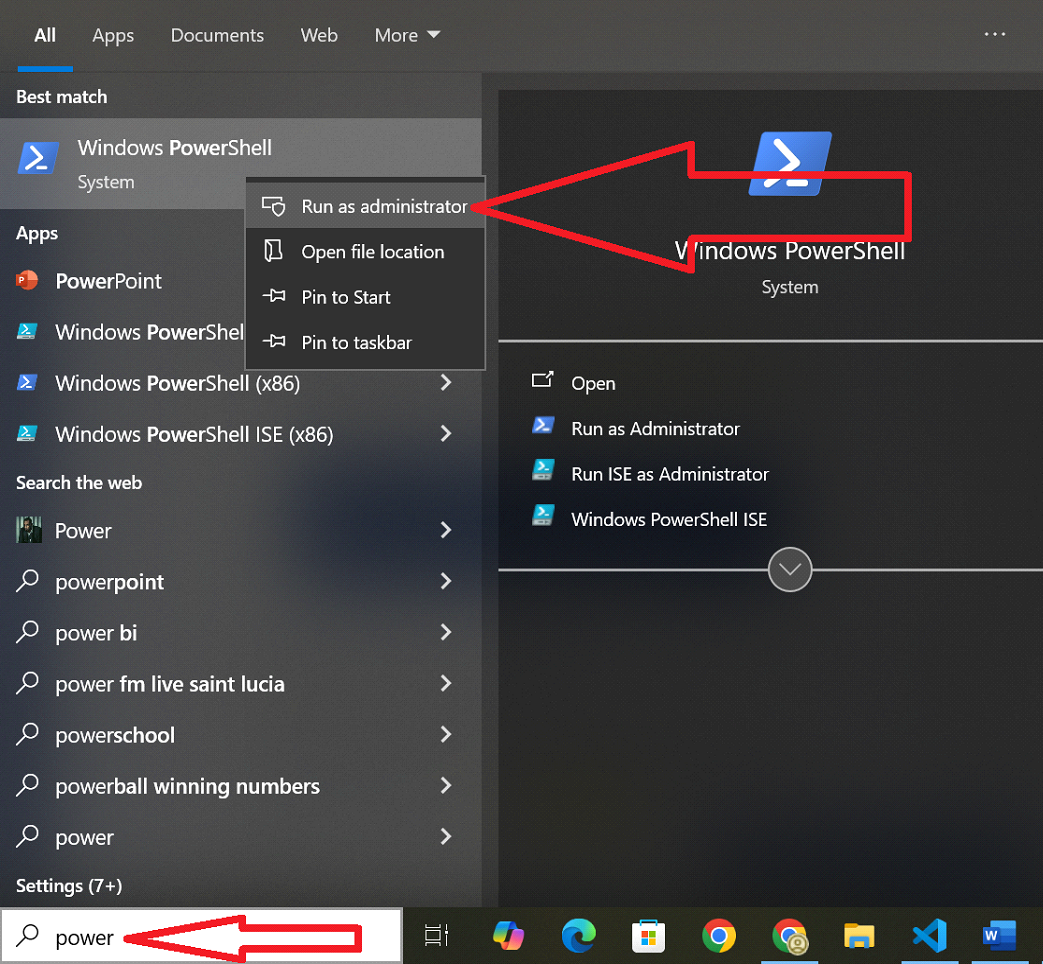
Task: Open Microsoft Store from the taskbar
Action: [x=649, y=936]
